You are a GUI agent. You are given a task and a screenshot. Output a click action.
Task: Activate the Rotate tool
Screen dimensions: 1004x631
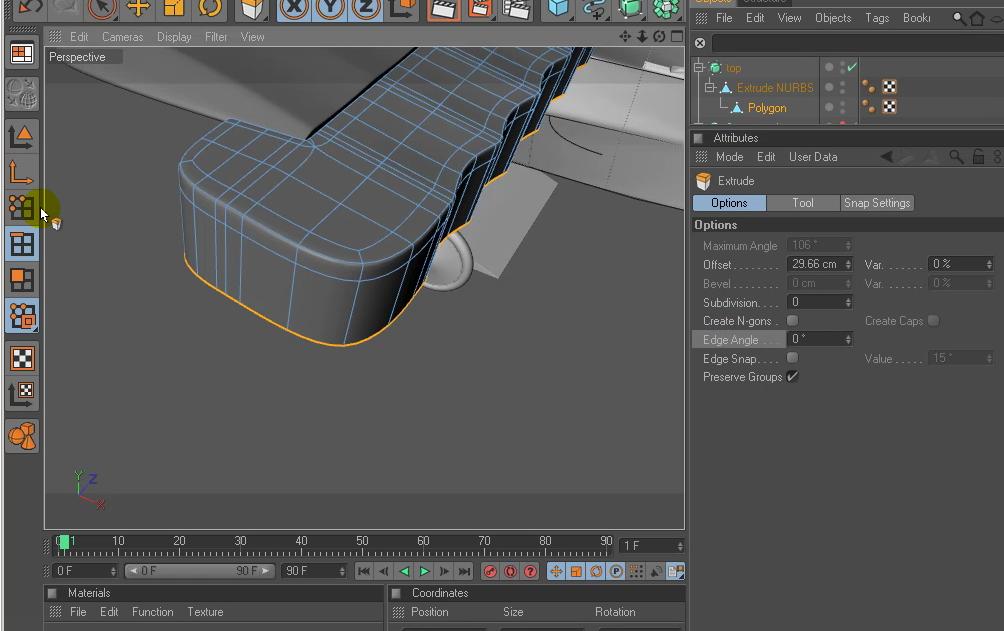click(x=210, y=8)
